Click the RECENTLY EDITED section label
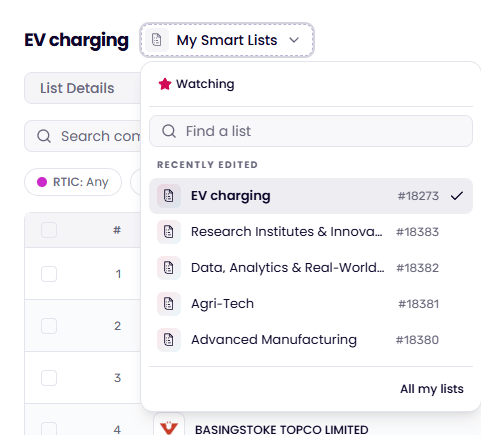Viewport: 481px width, 435px height. (207, 165)
